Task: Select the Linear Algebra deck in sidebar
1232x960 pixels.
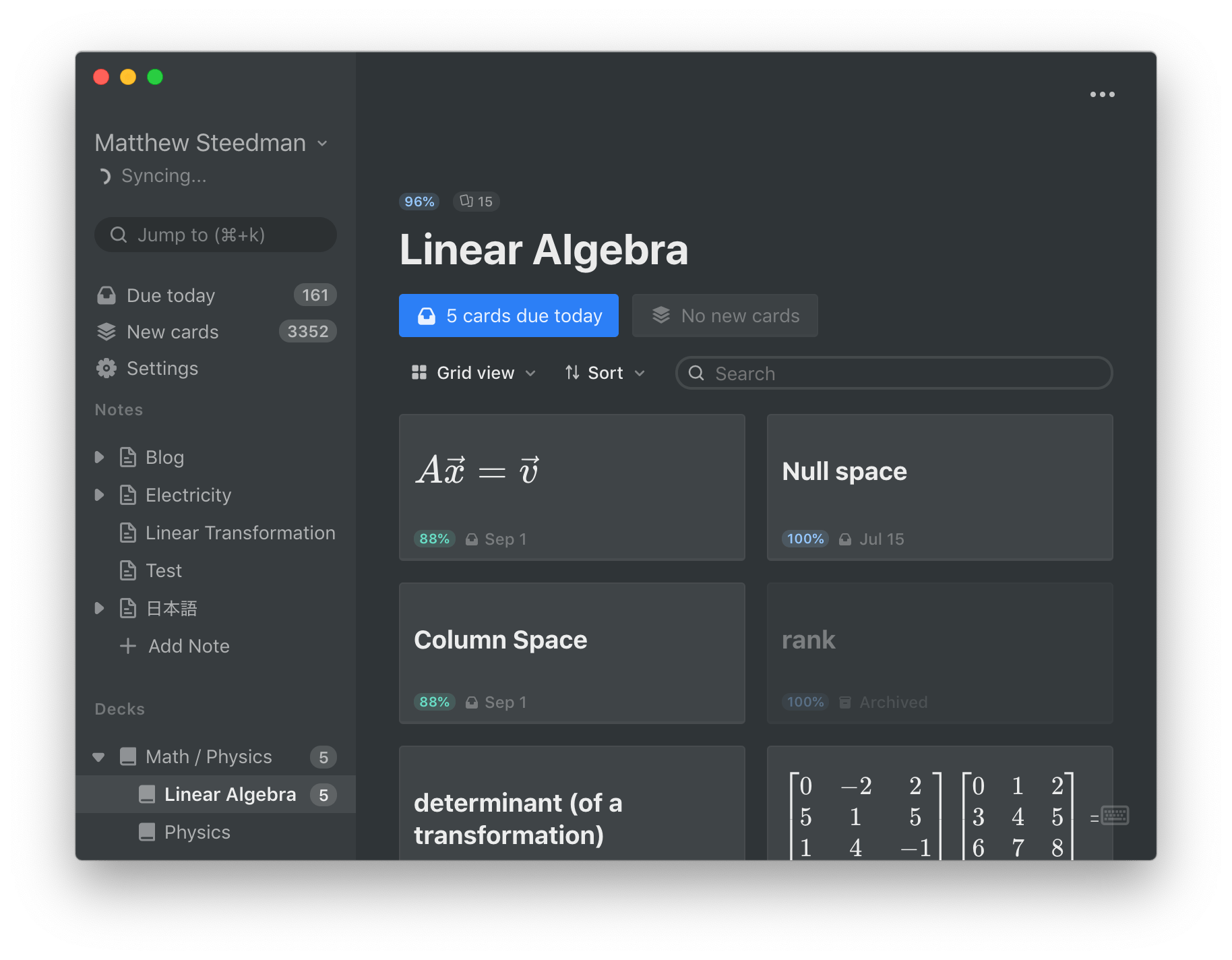Action: [x=216, y=794]
